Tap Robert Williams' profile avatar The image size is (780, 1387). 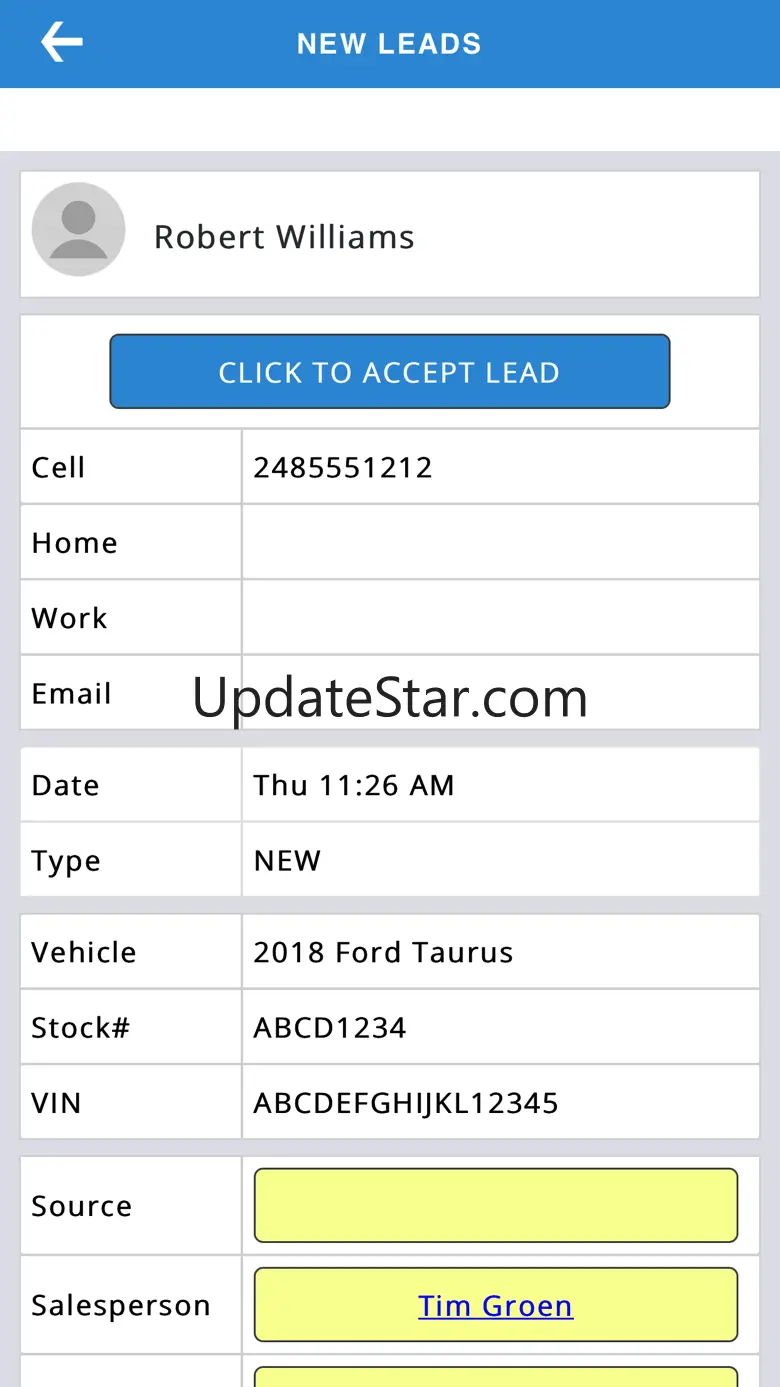pos(78,229)
